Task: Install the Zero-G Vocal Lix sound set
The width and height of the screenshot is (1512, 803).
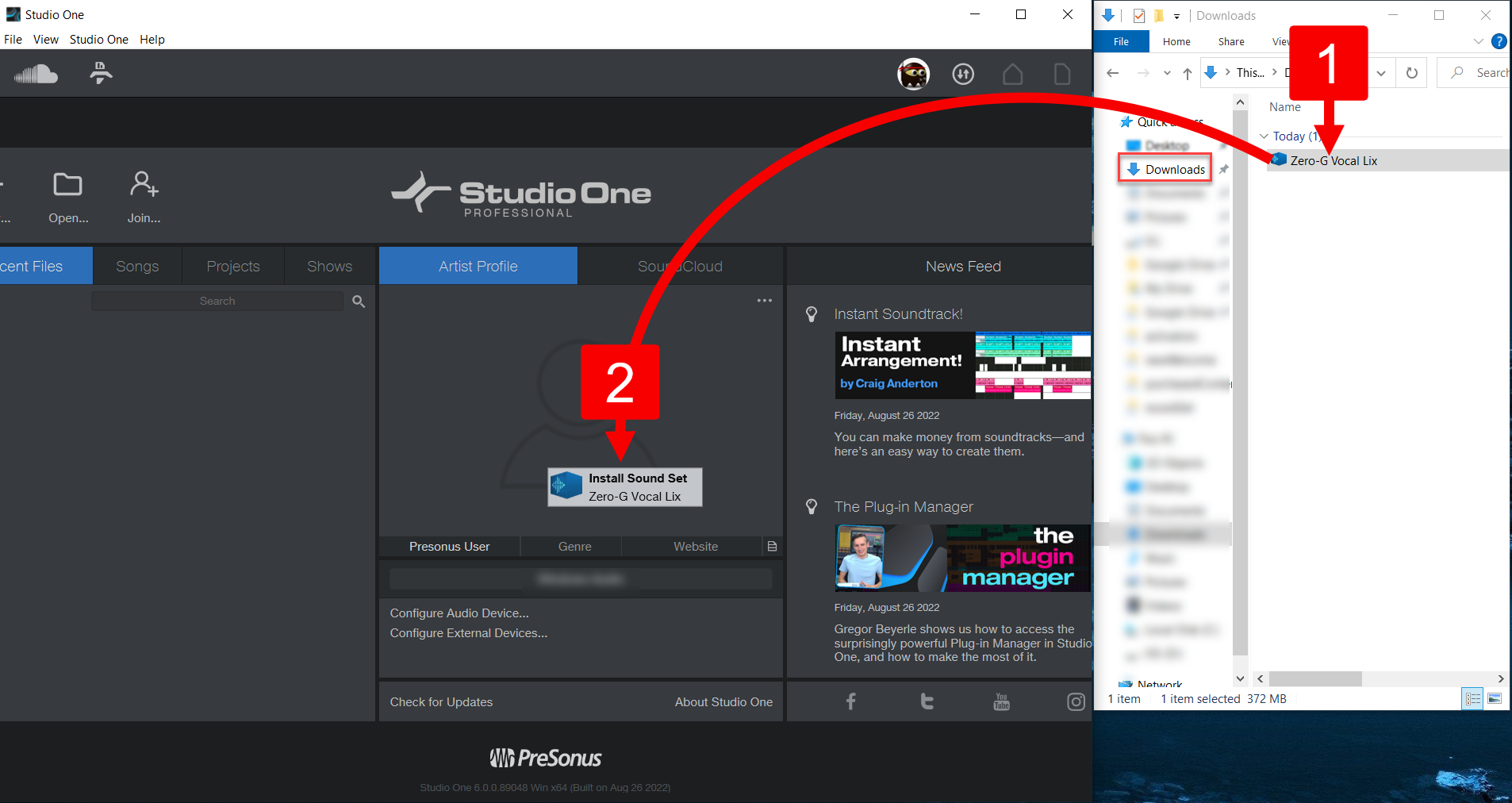Action: pos(624,486)
